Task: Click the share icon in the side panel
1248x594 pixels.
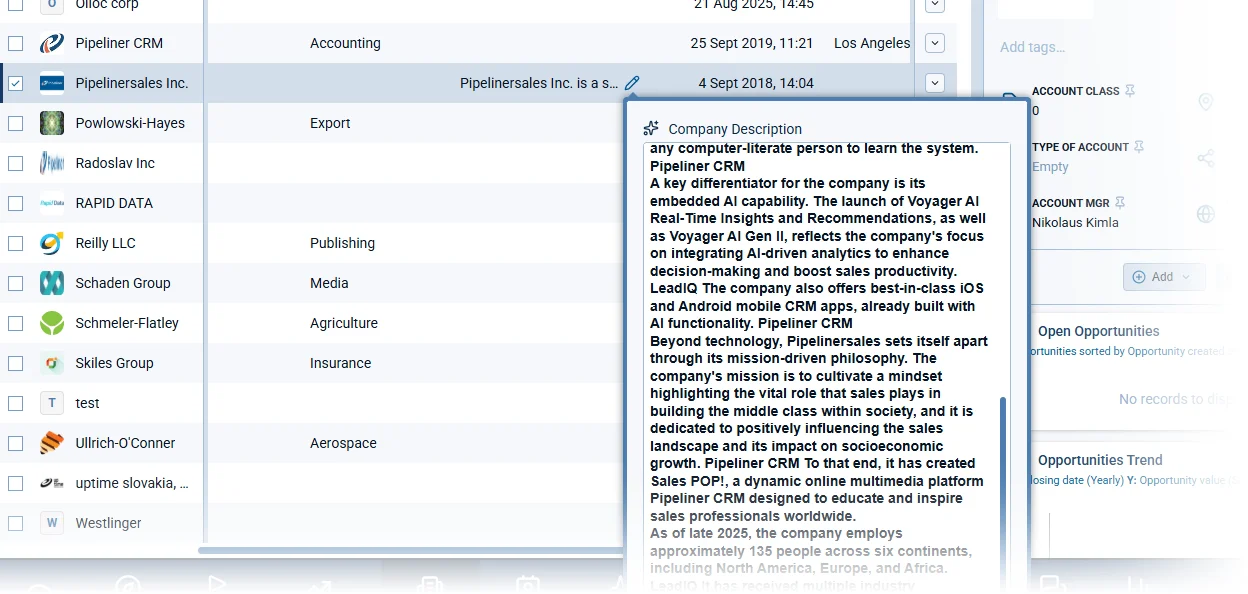Action: pyautogui.click(x=1205, y=158)
